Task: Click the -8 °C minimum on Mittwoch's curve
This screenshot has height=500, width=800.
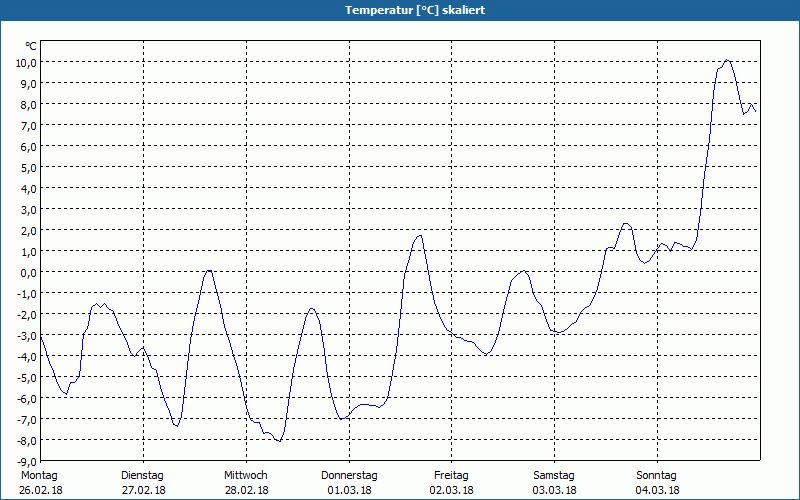Action: pos(279,441)
